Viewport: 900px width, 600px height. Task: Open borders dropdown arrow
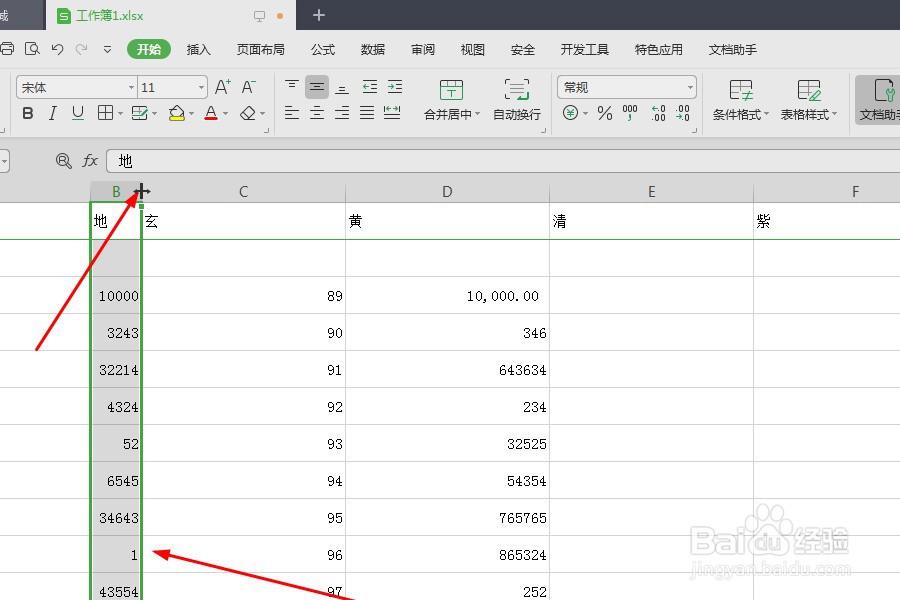(121, 114)
